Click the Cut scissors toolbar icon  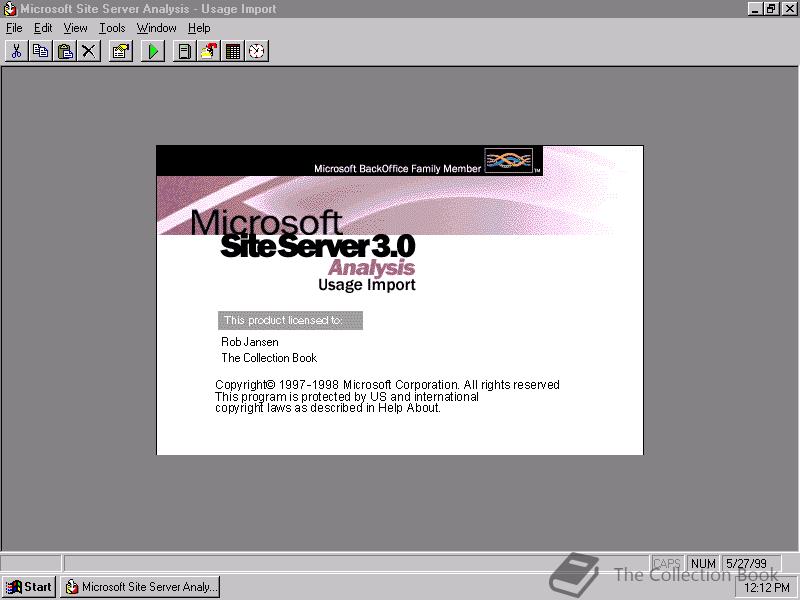pos(16,51)
